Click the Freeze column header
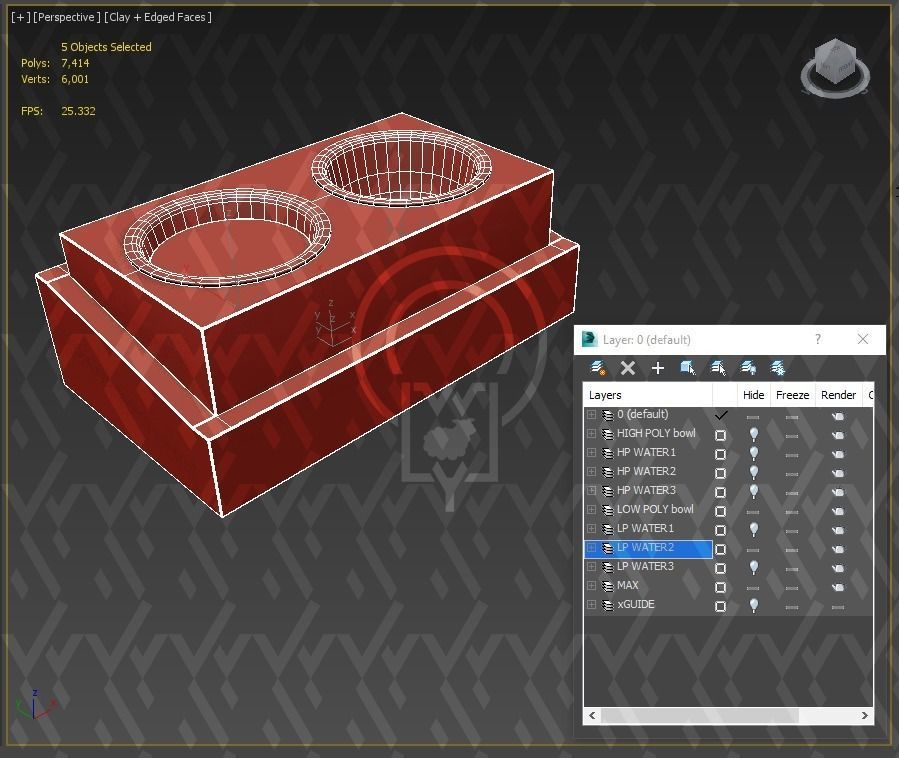Image resolution: width=899 pixels, height=758 pixels. click(x=792, y=395)
